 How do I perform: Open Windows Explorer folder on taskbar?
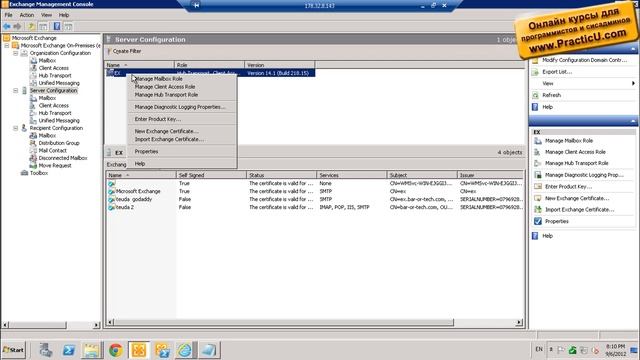91,350
